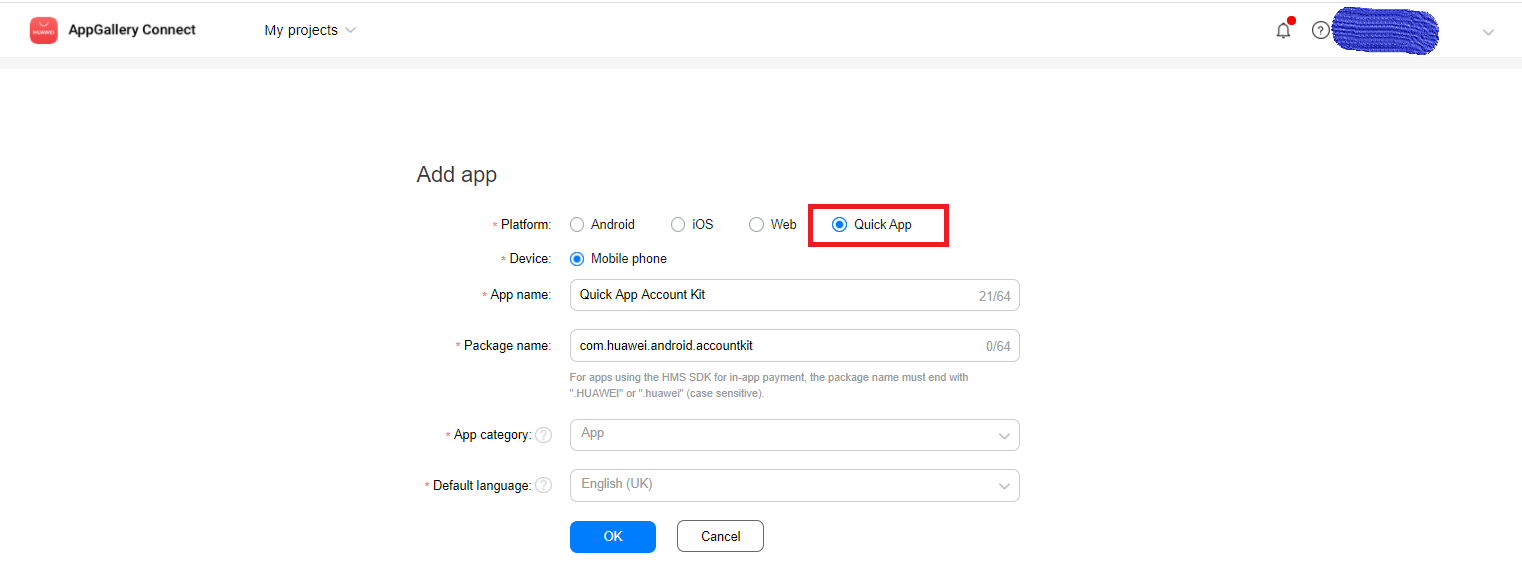Focus the App name input field
1522x580 pixels.
point(795,295)
